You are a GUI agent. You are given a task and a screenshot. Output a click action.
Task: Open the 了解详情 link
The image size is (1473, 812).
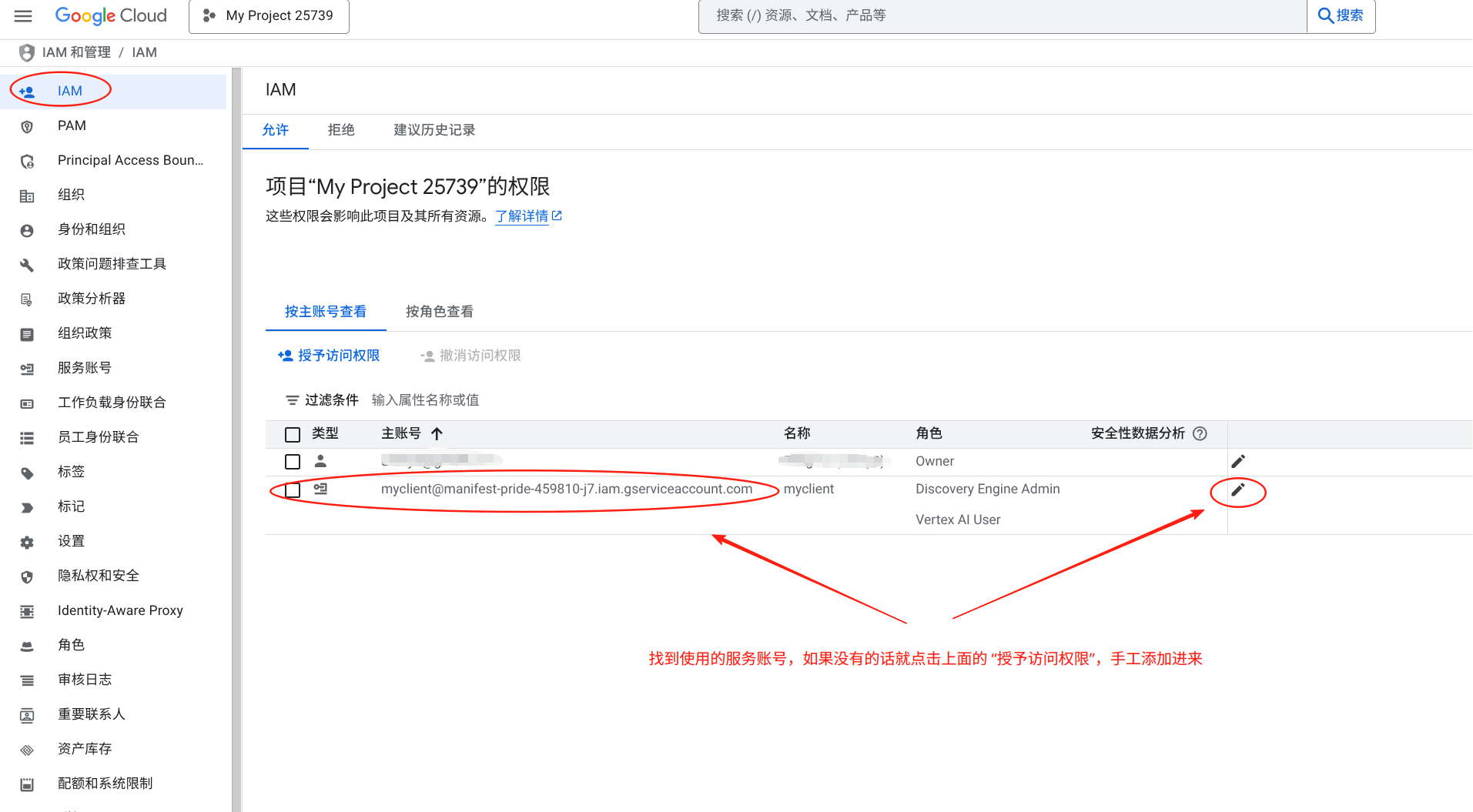[x=528, y=216]
